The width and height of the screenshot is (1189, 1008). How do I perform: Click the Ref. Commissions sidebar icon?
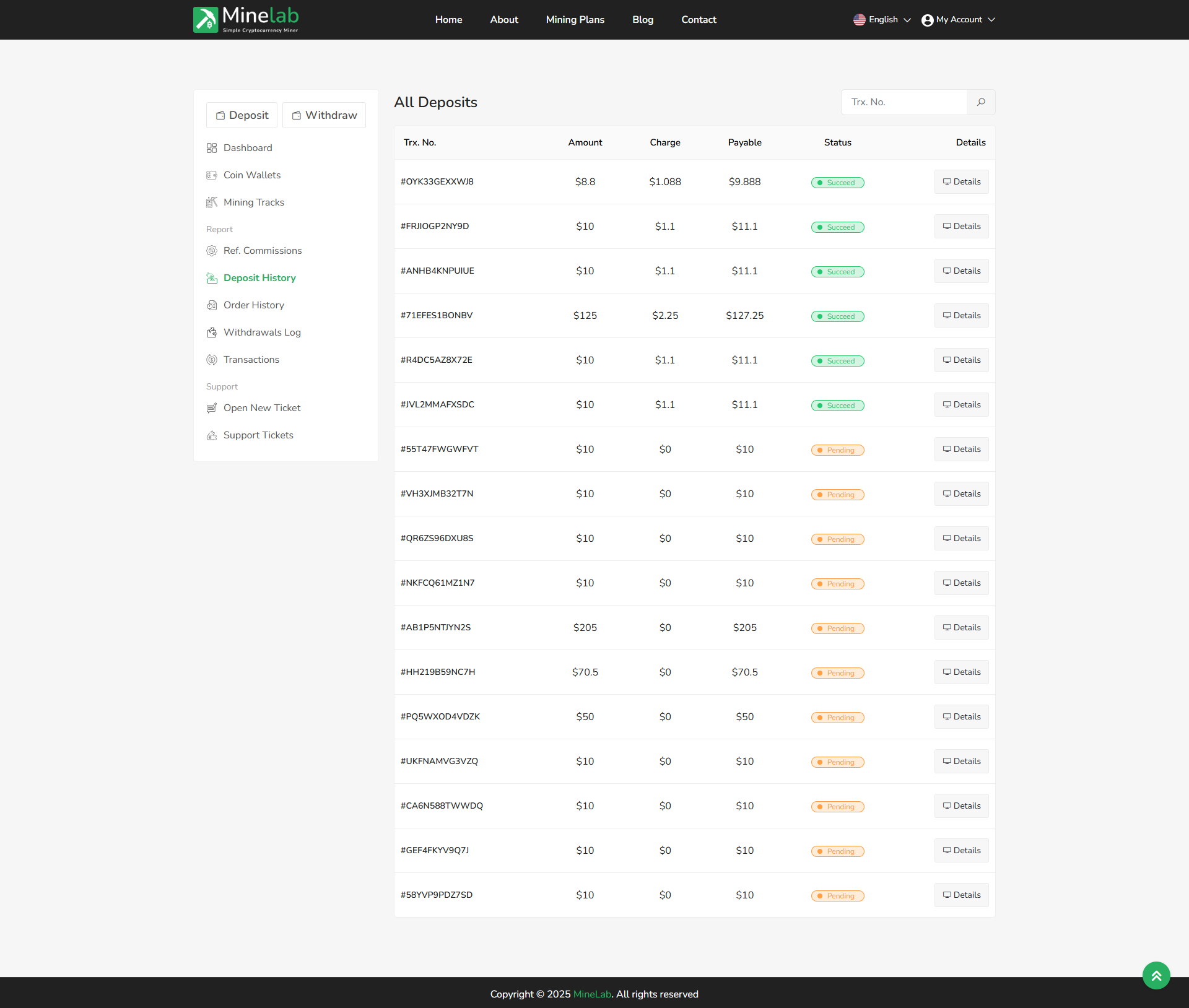pos(212,251)
